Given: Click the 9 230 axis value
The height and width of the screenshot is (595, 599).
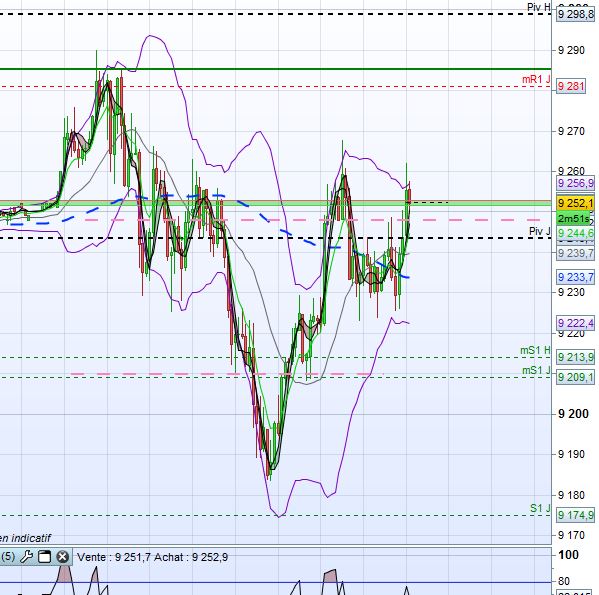Looking at the screenshot, I should click(571, 292).
